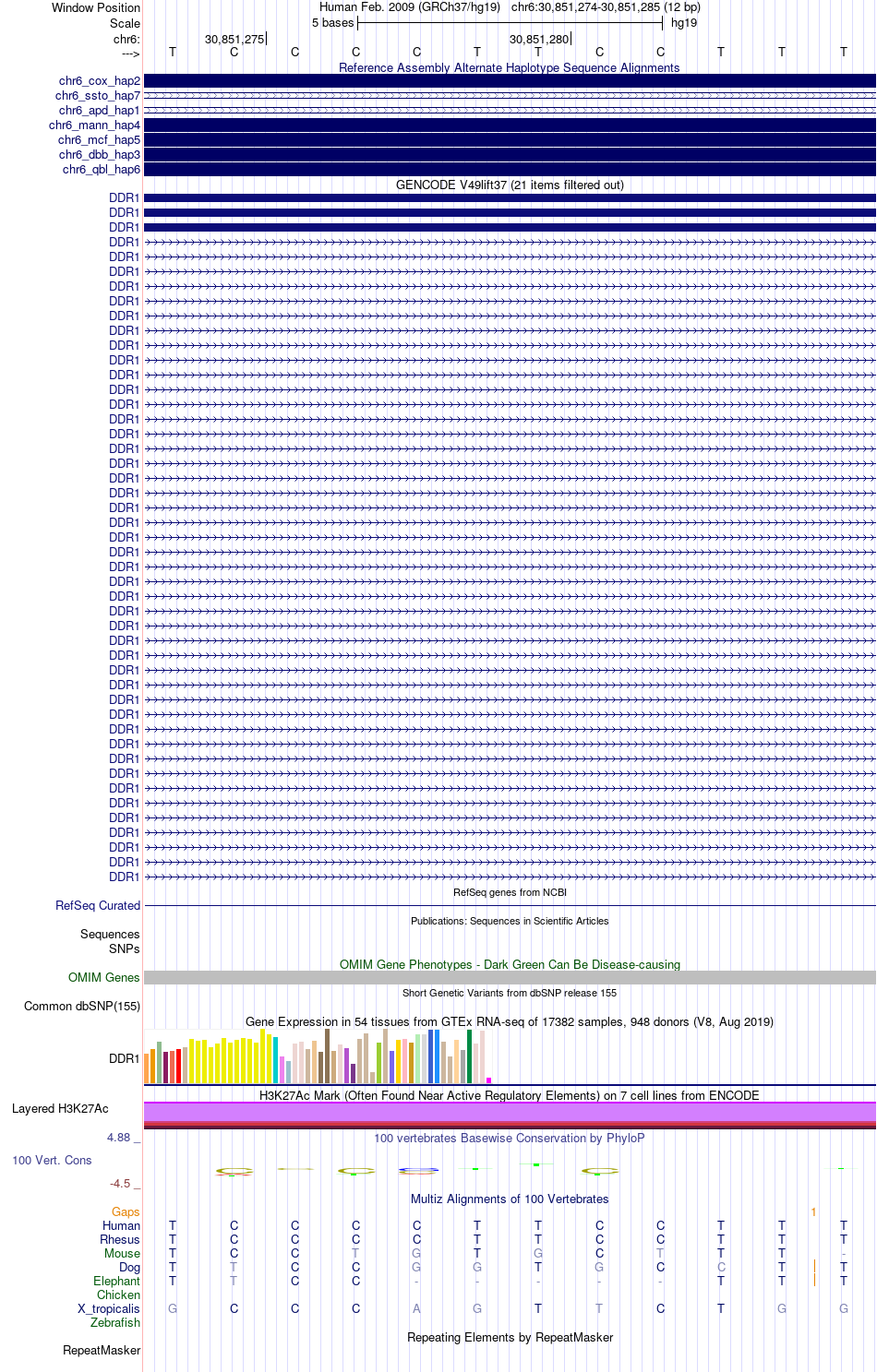
Task: Click the Sequences SNPs label
Action: click(x=110, y=942)
